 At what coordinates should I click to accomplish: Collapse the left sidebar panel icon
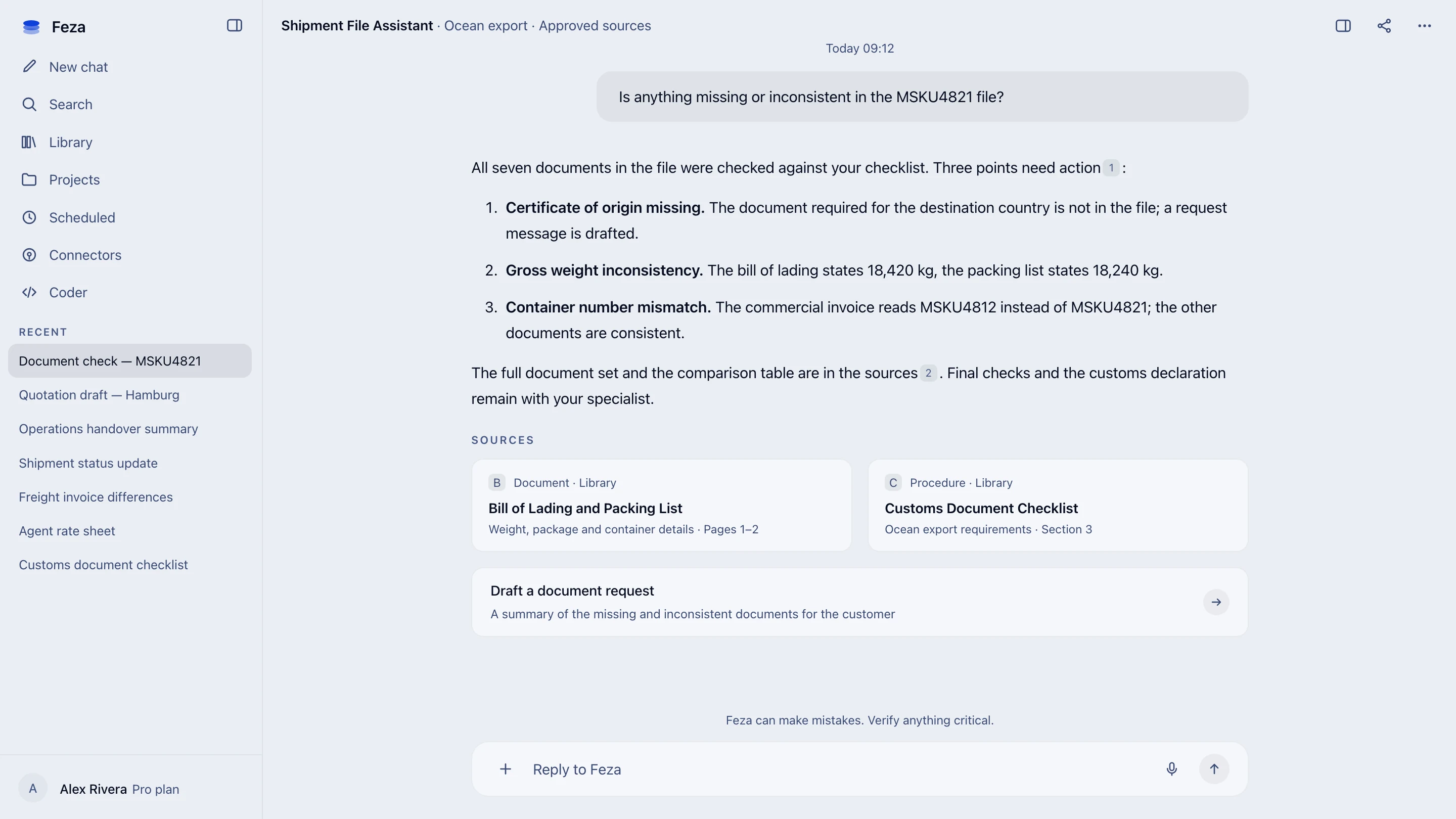coord(234,26)
